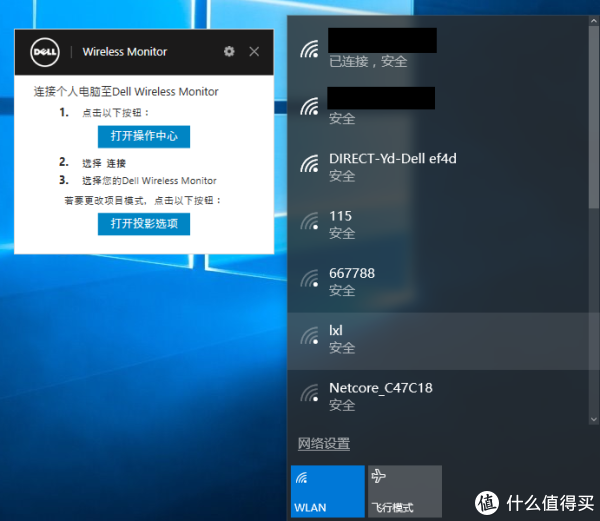Image resolution: width=600 pixels, height=521 pixels.
Task: Close the Dell Wireless Monitor window
Action: tap(254, 51)
